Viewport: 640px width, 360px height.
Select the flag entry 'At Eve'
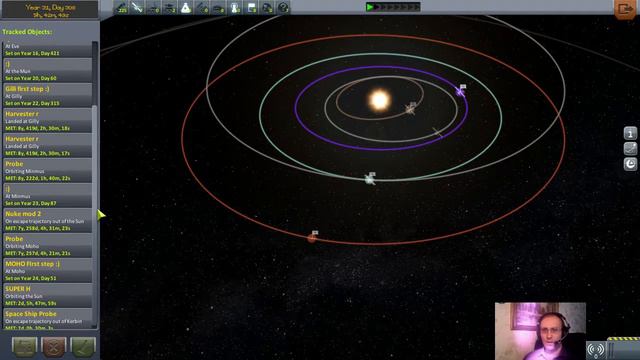[47, 49]
